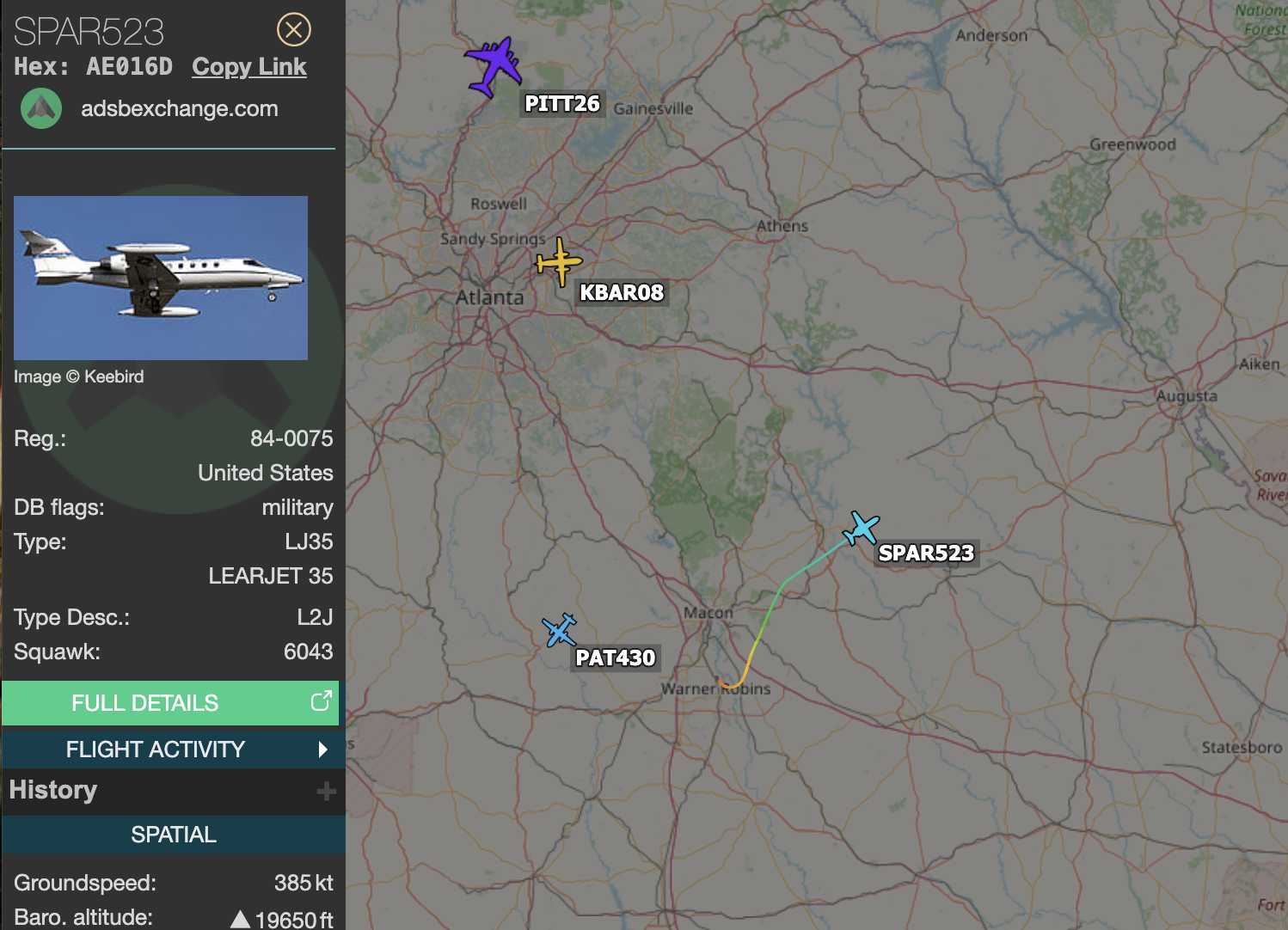Image resolution: width=1288 pixels, height=930 pixels.
Task: Click the PAT430 callsign label
Action: pos(616,658)
